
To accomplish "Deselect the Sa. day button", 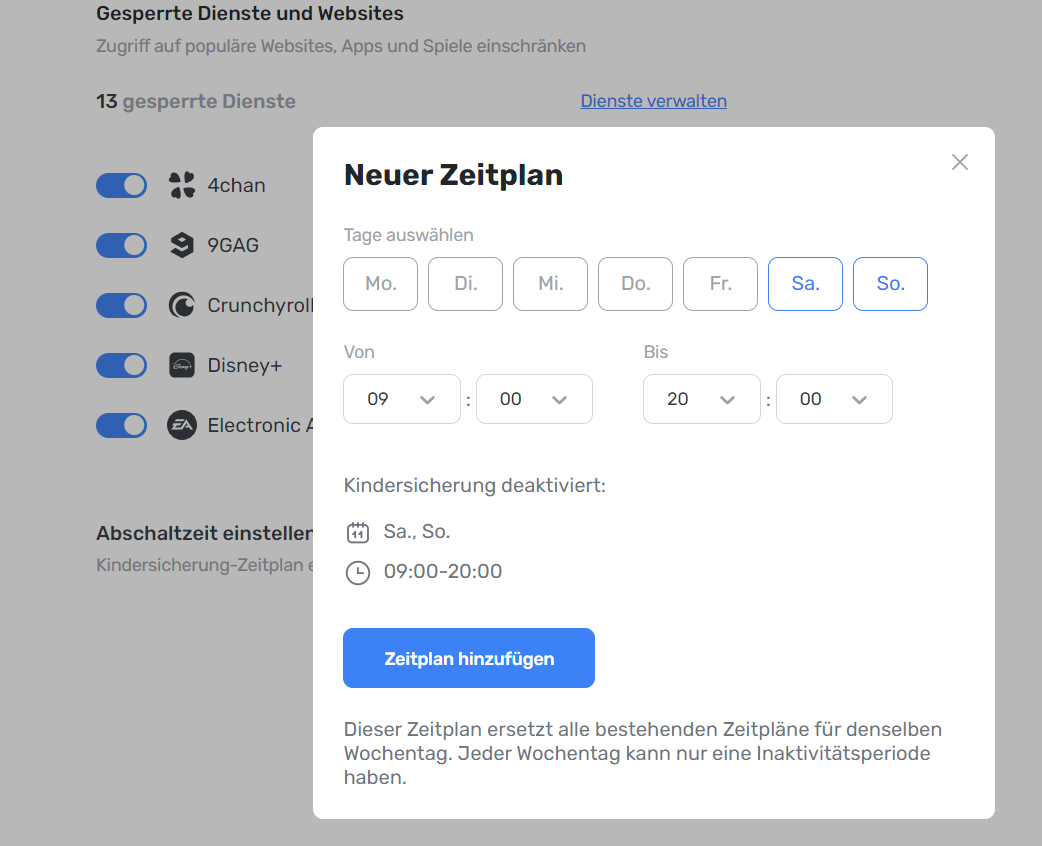I will 805,284.
